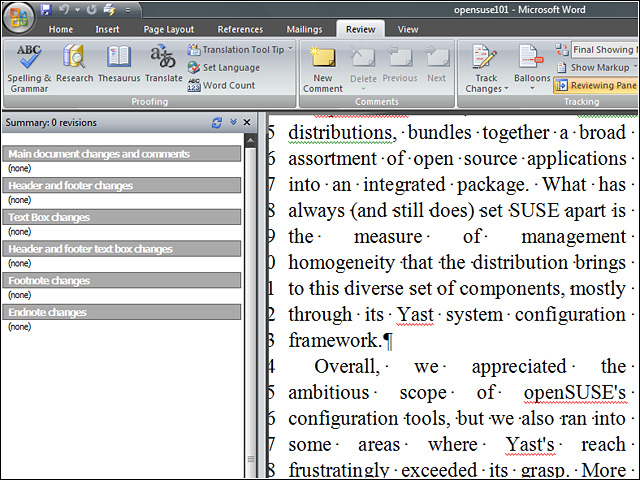Open the Office button menu

click(x=18, y=18)
